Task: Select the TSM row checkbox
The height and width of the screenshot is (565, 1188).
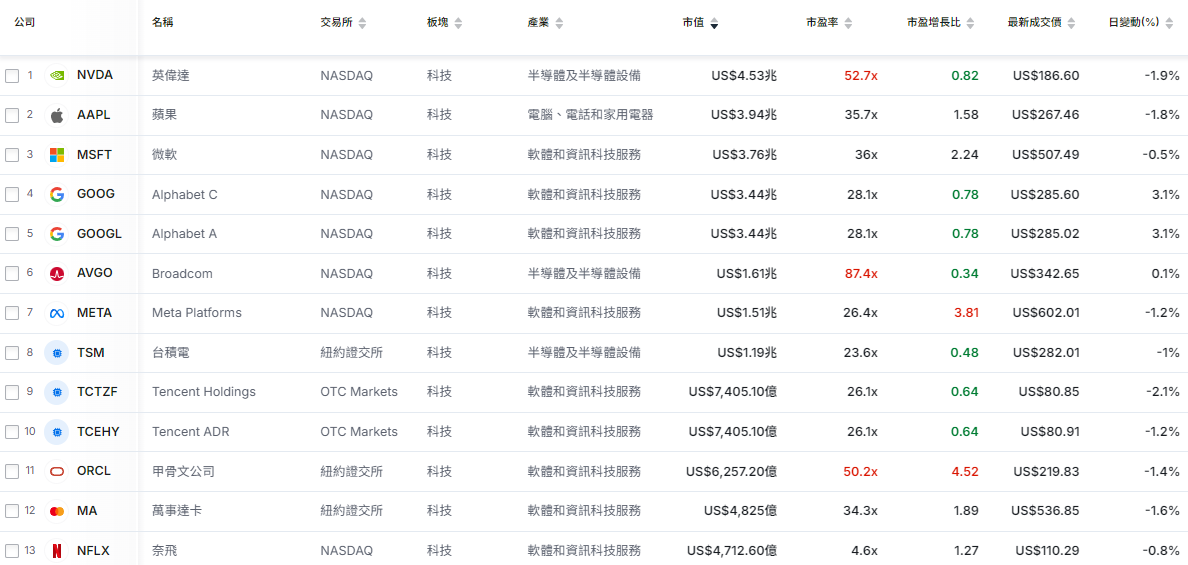Action: [12, 353]
